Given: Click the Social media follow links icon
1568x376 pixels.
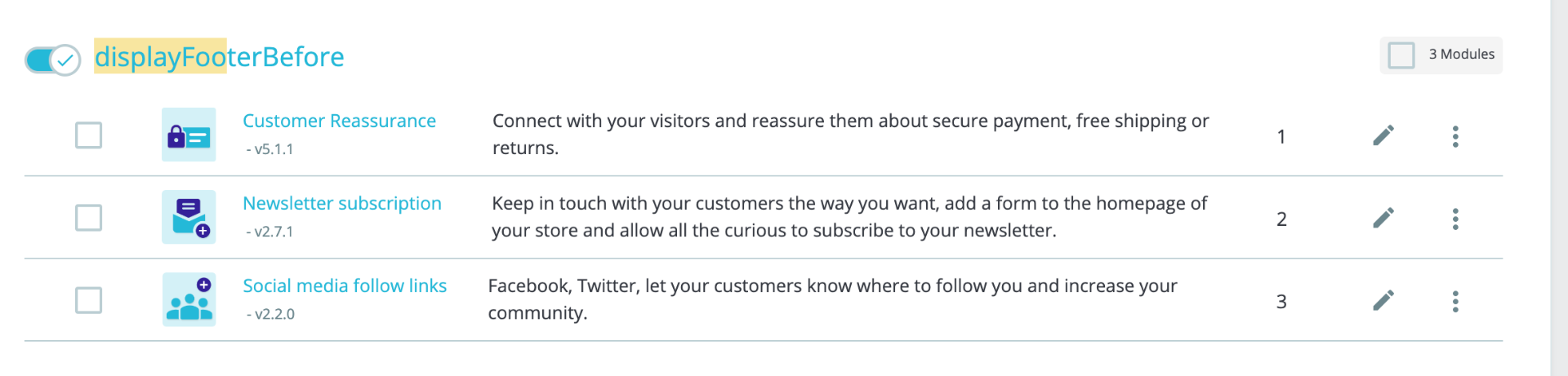Looking at the screenshot, I should (189, 299).
